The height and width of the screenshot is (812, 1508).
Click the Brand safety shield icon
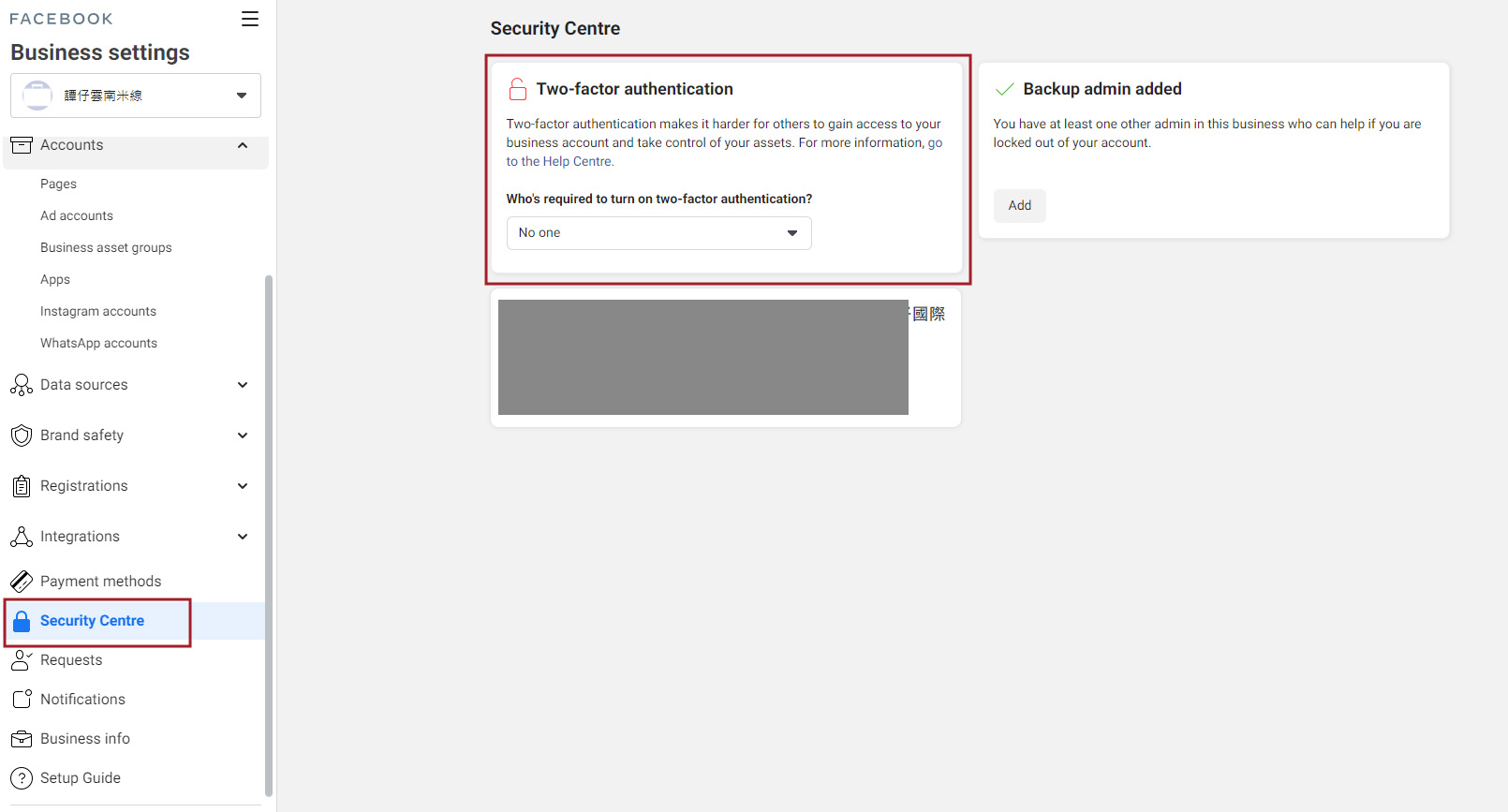coord(21,436)
